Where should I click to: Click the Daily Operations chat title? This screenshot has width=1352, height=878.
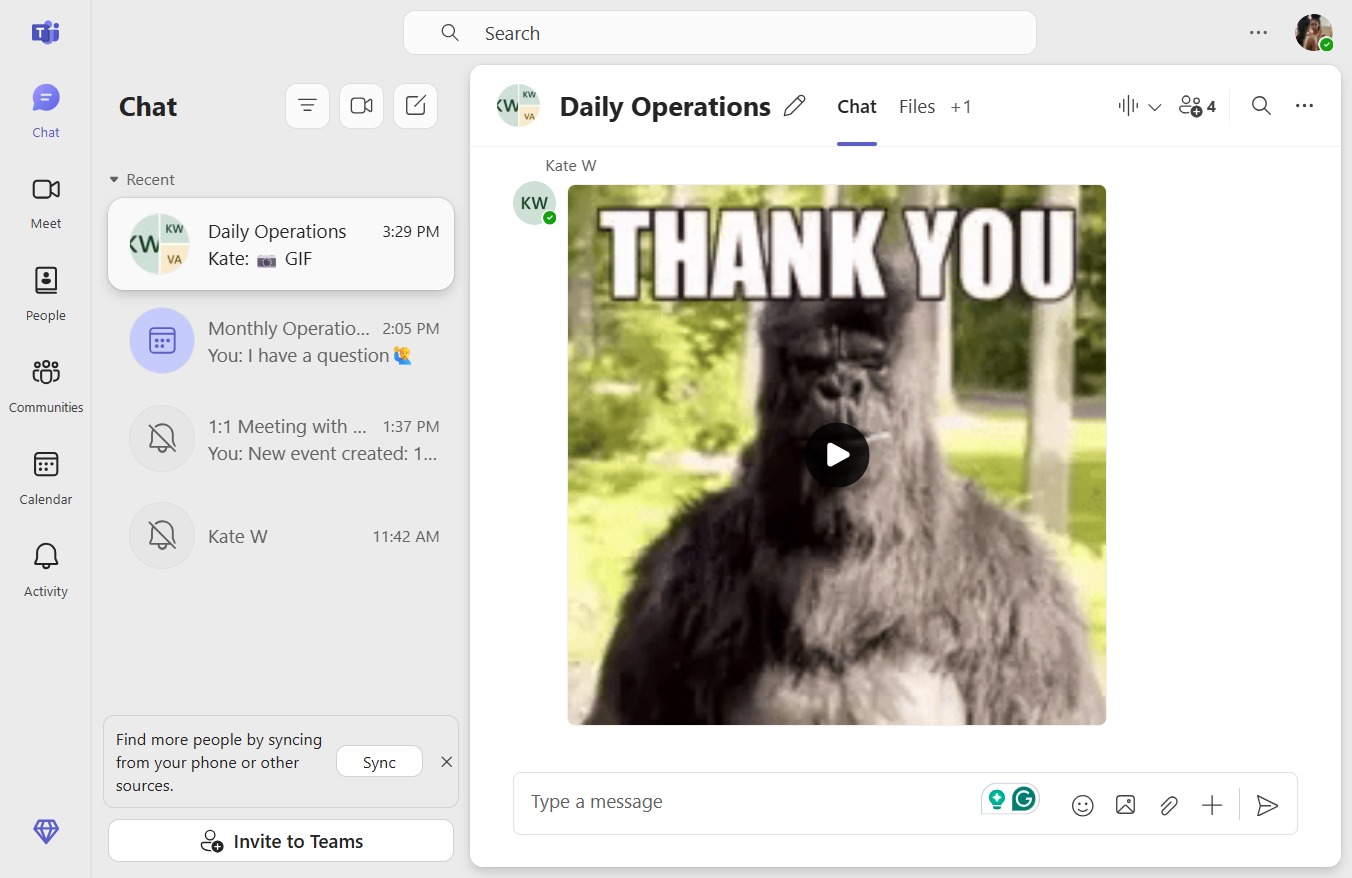pyautogui.click(x=665, y=107)
